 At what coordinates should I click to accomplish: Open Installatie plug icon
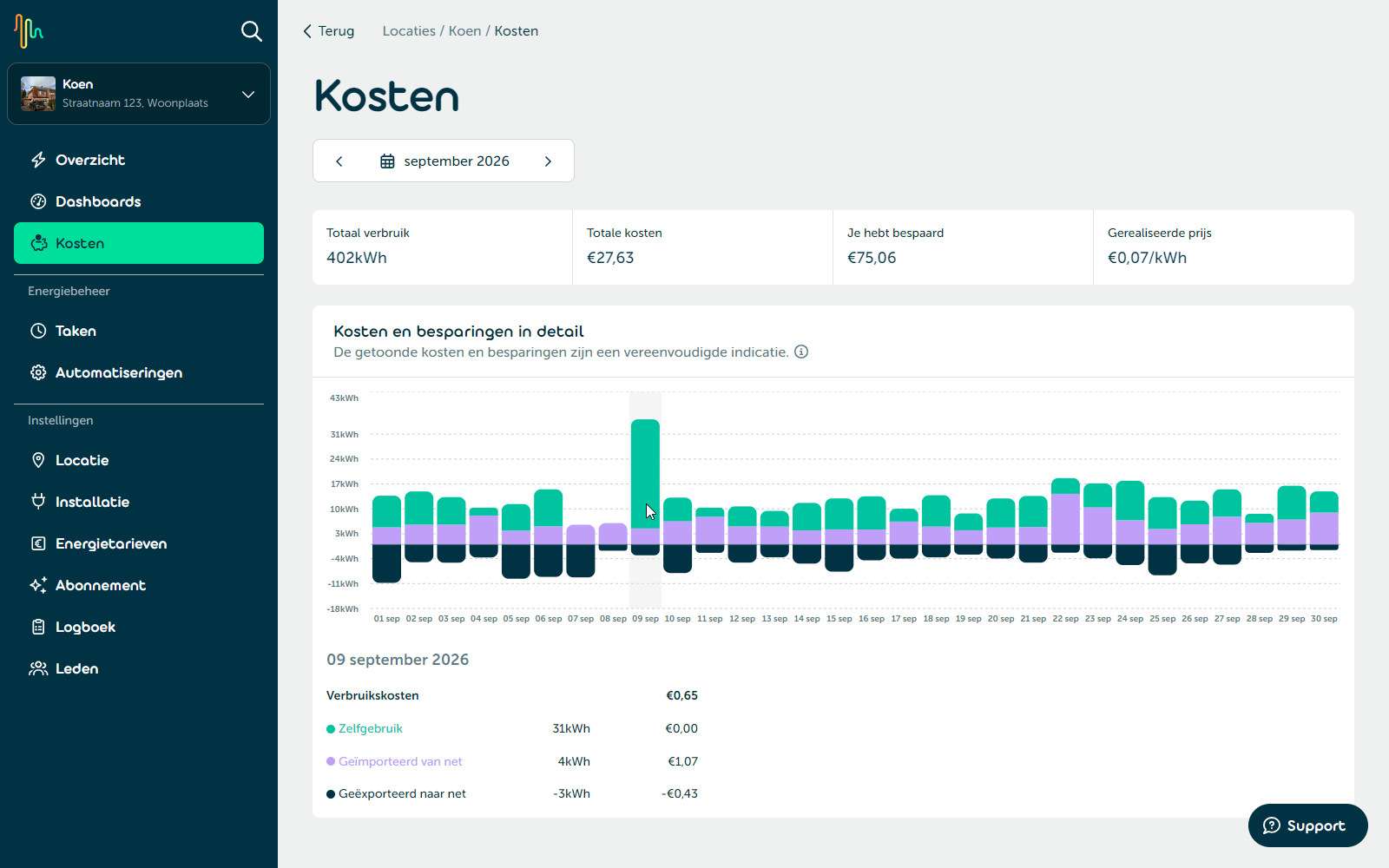click(x=38, y=502)
